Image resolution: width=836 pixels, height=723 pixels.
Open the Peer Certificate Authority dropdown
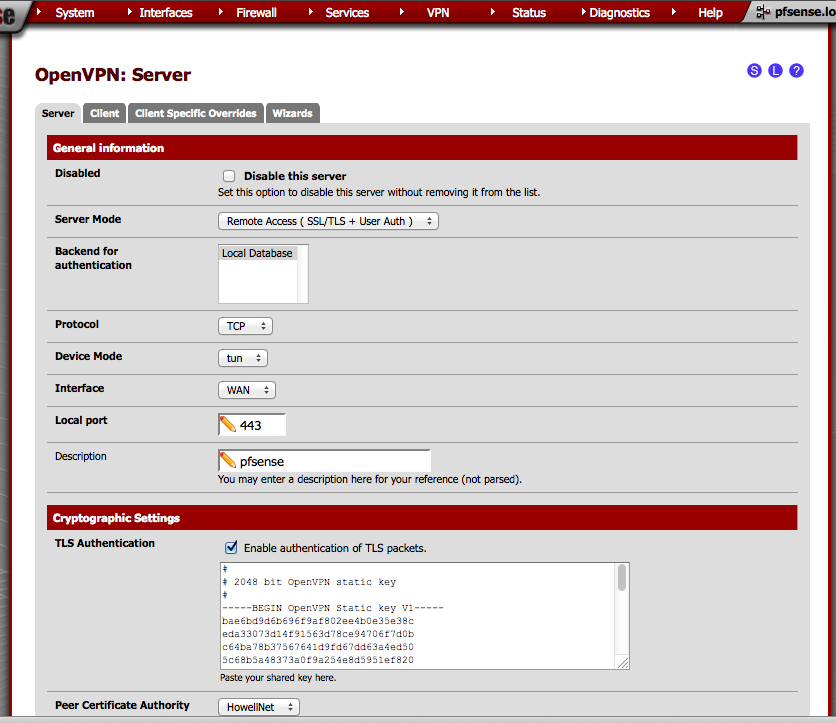(259, 707)
